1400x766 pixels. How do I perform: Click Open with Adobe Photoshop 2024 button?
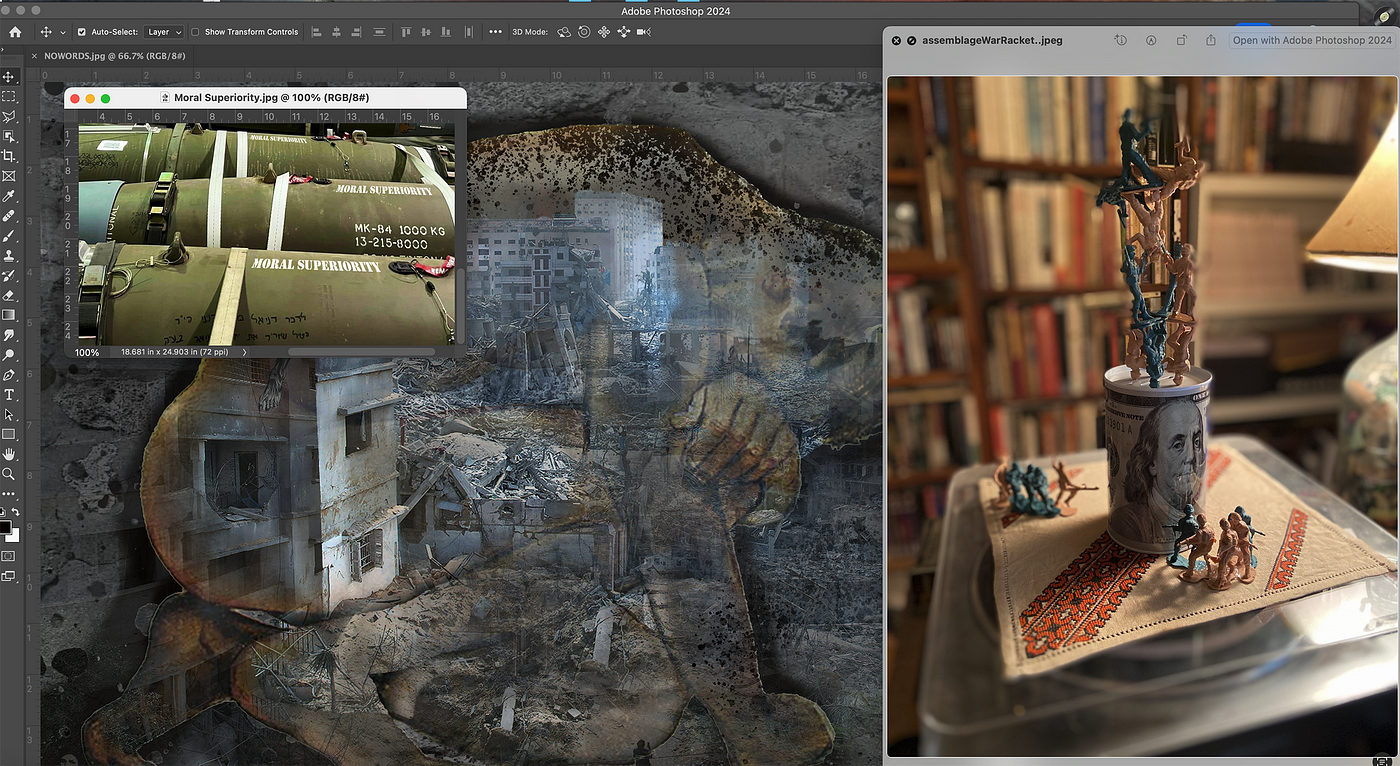1312,40
